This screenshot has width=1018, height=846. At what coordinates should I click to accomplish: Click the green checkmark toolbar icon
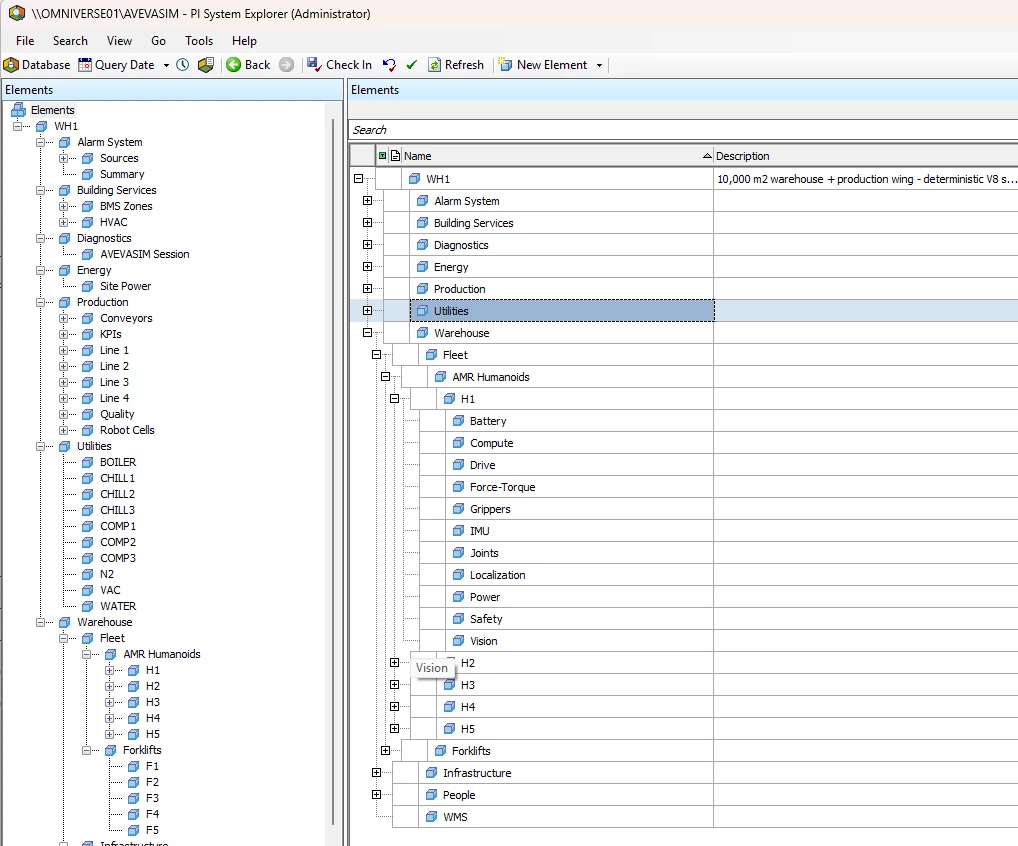click(x=411, y=65)
